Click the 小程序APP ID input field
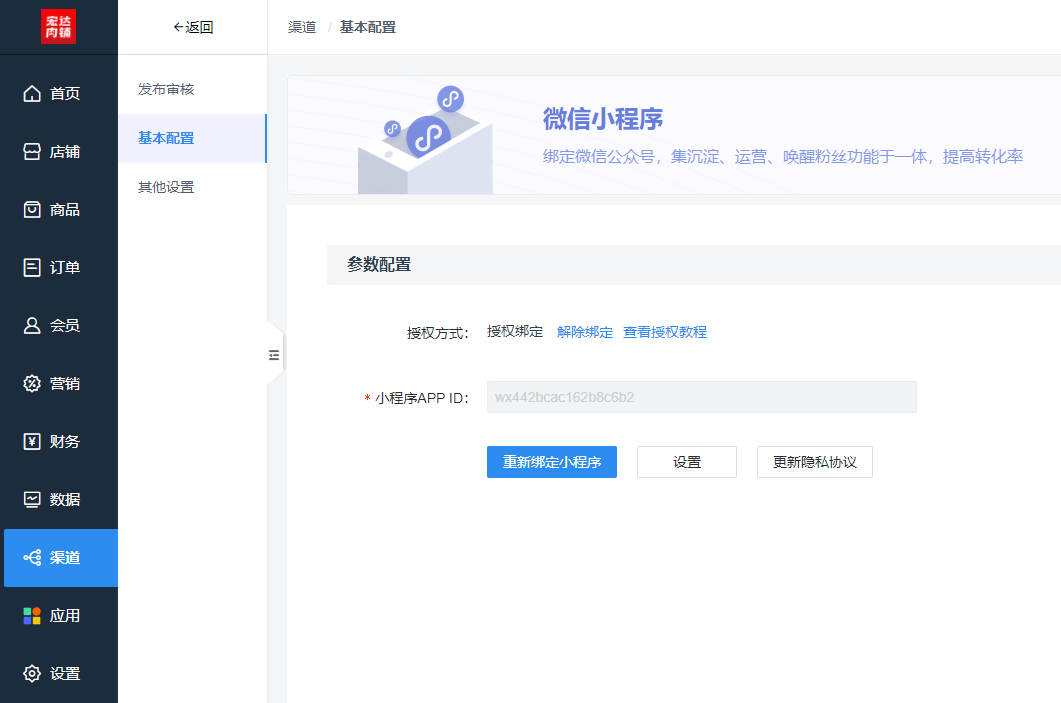The image size is (1061, 703). 702,397
